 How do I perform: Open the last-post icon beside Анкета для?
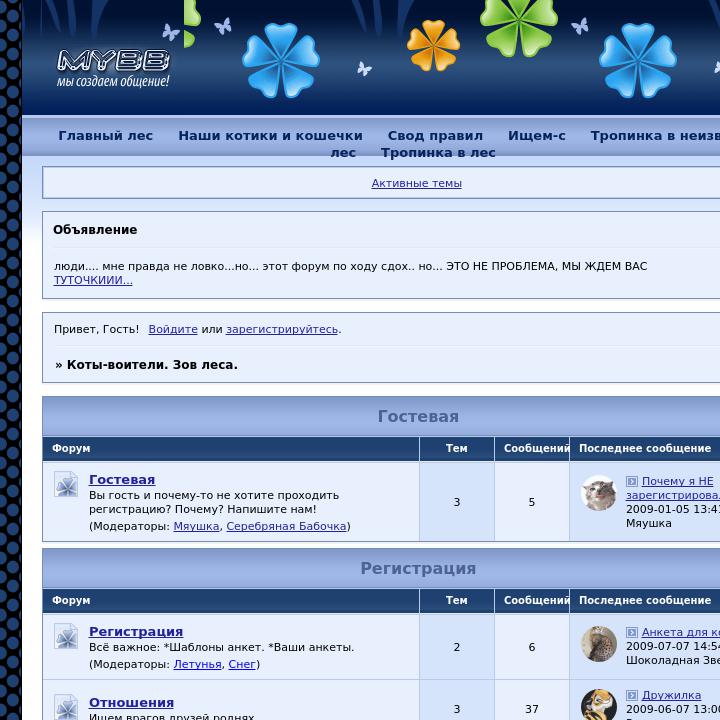tap(632, 633)
